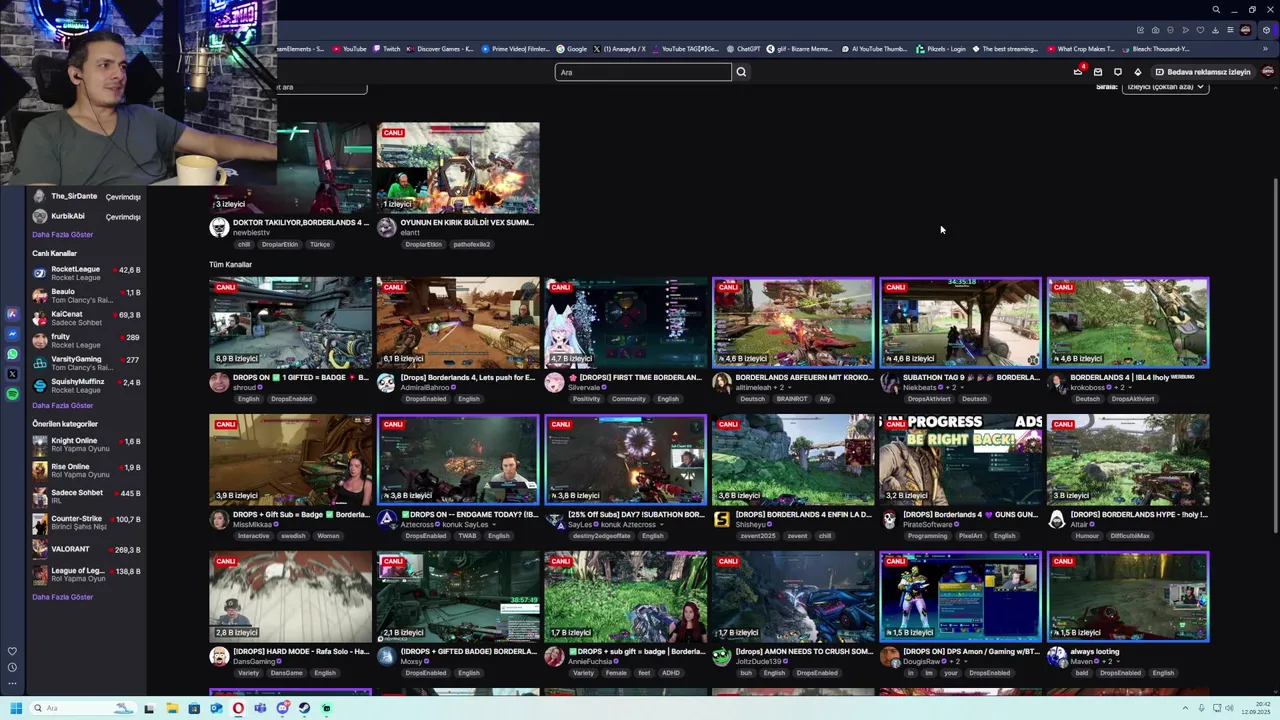
Task: Open the ChatGPT bookmark
Action: coord(743,49)
